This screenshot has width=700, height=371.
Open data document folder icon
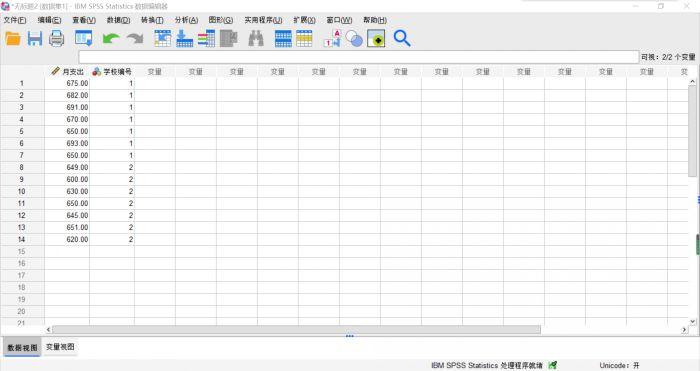click(13, 38)
